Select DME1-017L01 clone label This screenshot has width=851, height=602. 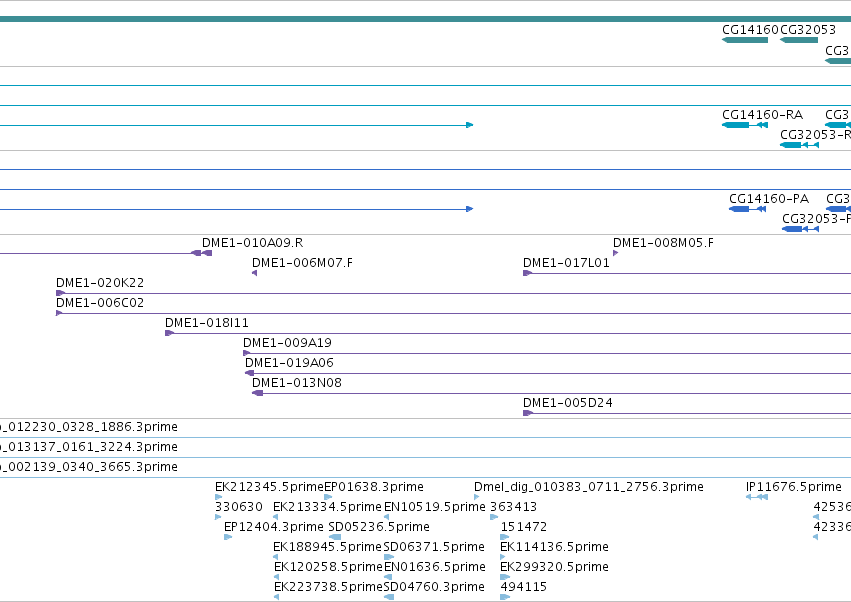click(x=566, y=263)
